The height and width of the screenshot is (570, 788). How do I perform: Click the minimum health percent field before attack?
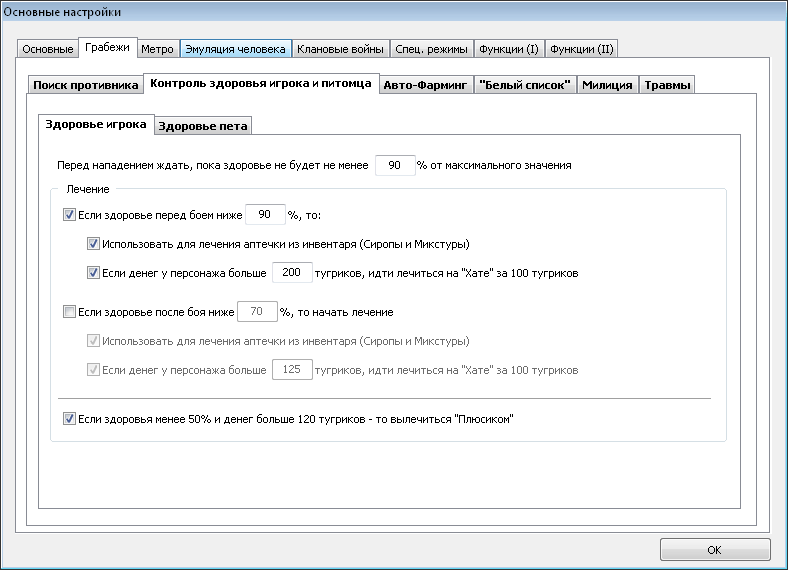click(395, 165)
